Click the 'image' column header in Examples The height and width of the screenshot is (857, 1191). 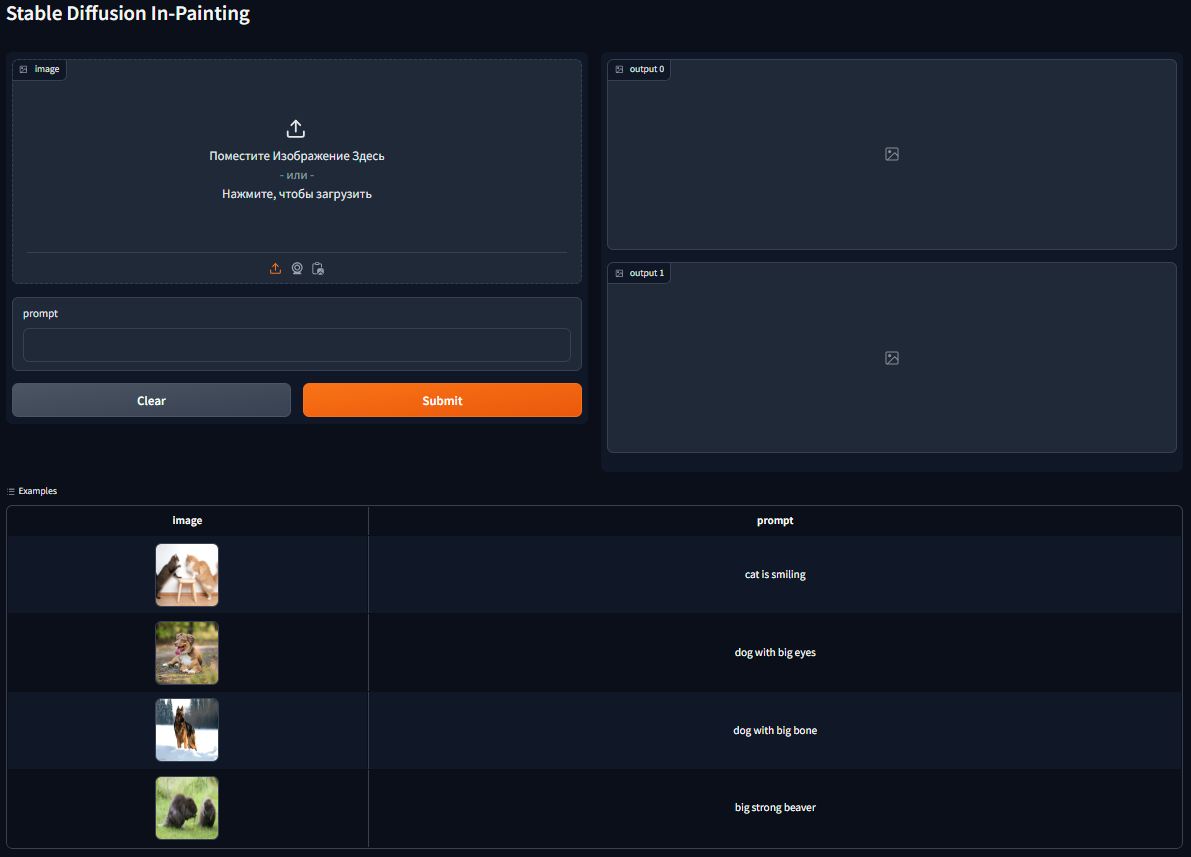tap(187, 520)
